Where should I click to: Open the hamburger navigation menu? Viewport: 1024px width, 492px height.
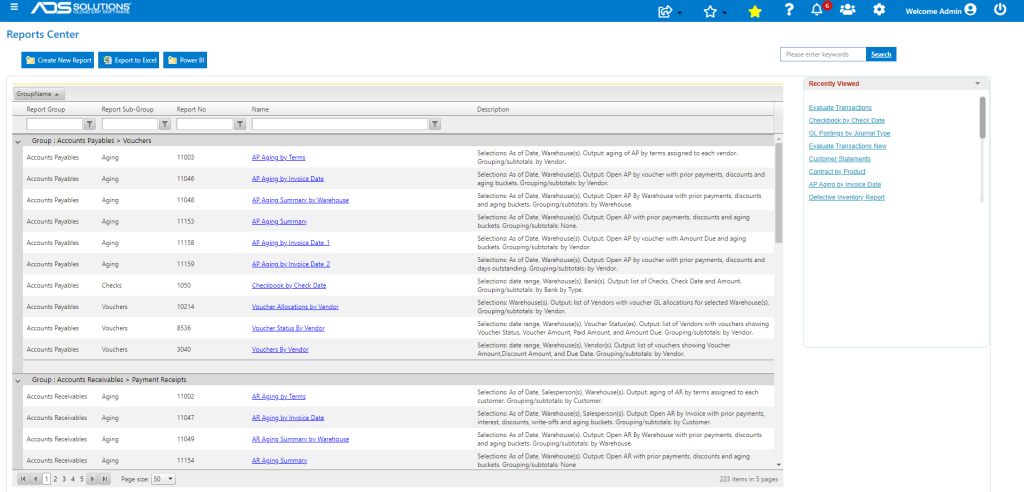coord(14,8)
